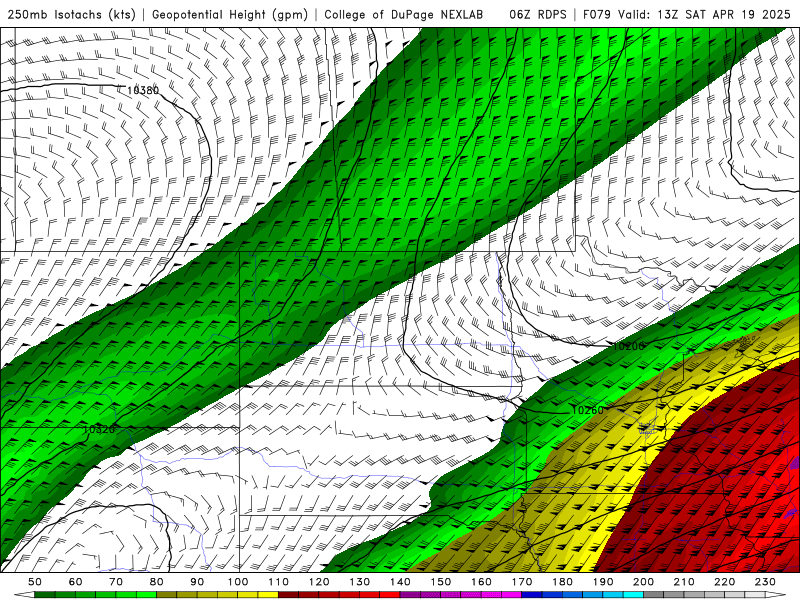Click the legend value 180
Screen dimensions: 800x600
tap(562, 582)
